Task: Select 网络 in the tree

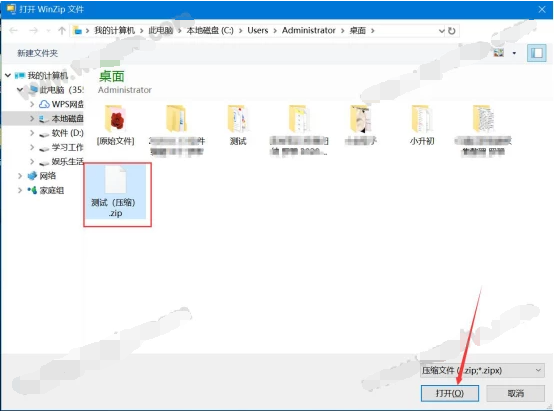Action: click(48, 176)
